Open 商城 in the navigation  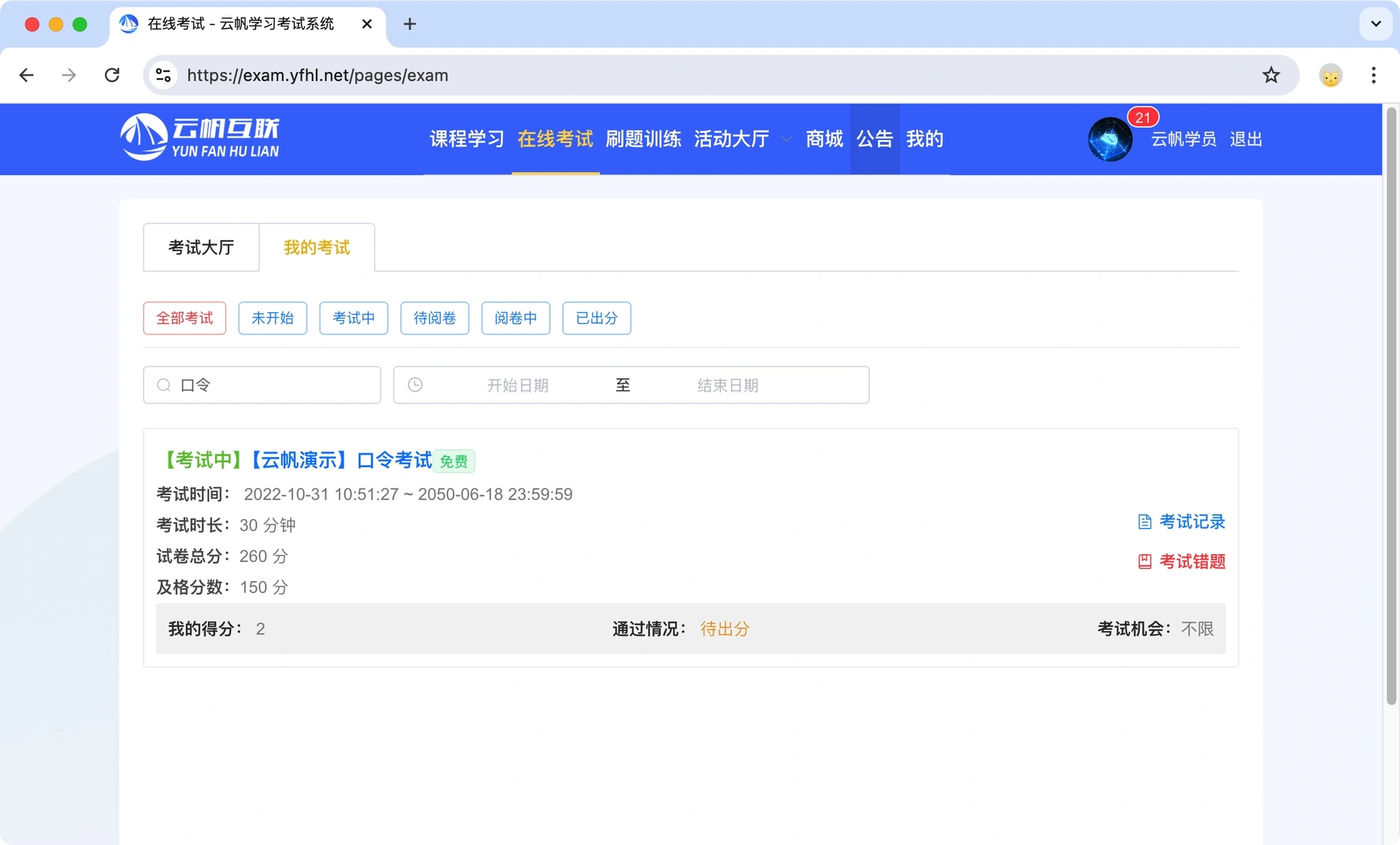(x=824, y=139)
